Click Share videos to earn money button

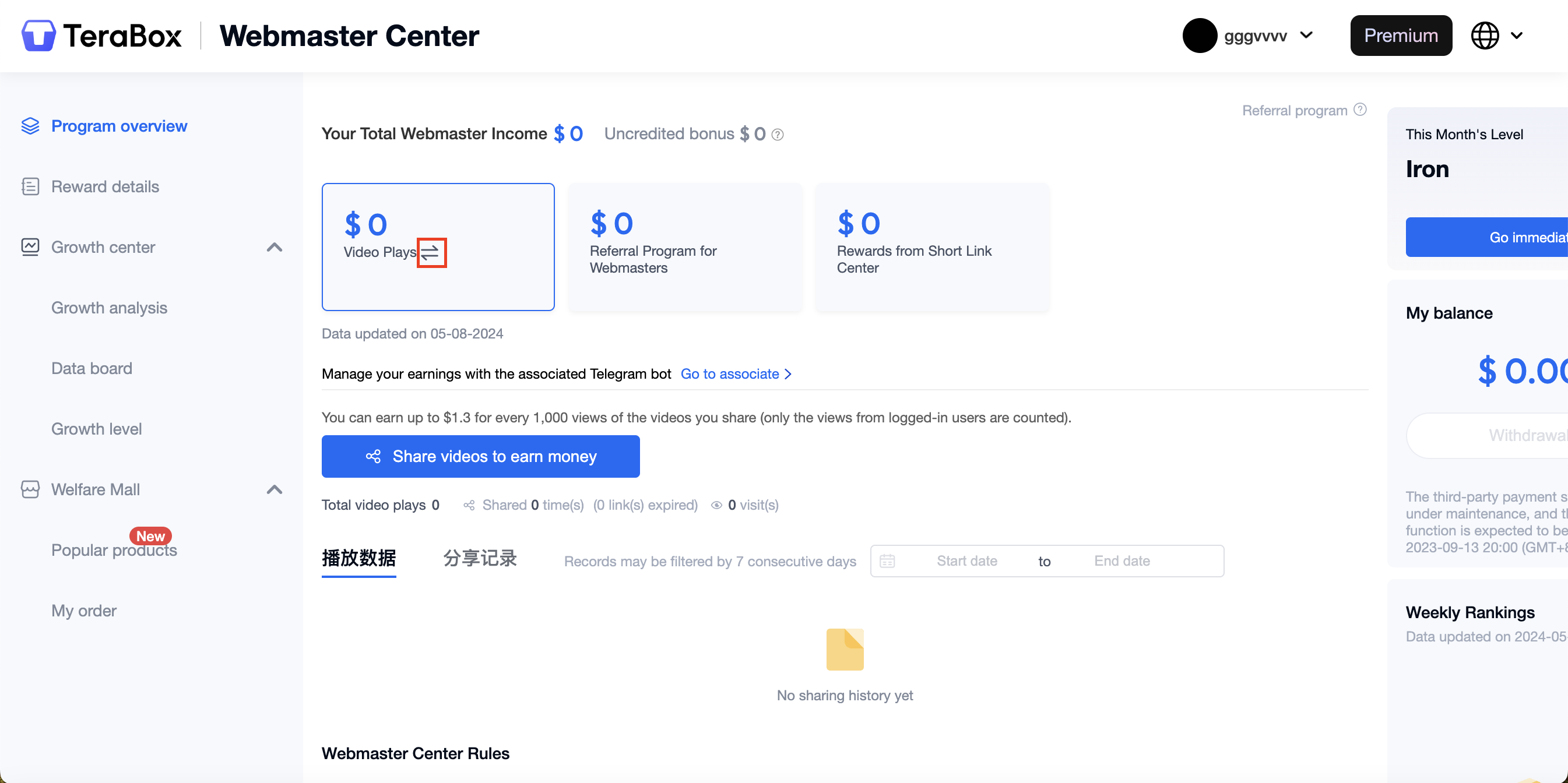pos(480,456)
